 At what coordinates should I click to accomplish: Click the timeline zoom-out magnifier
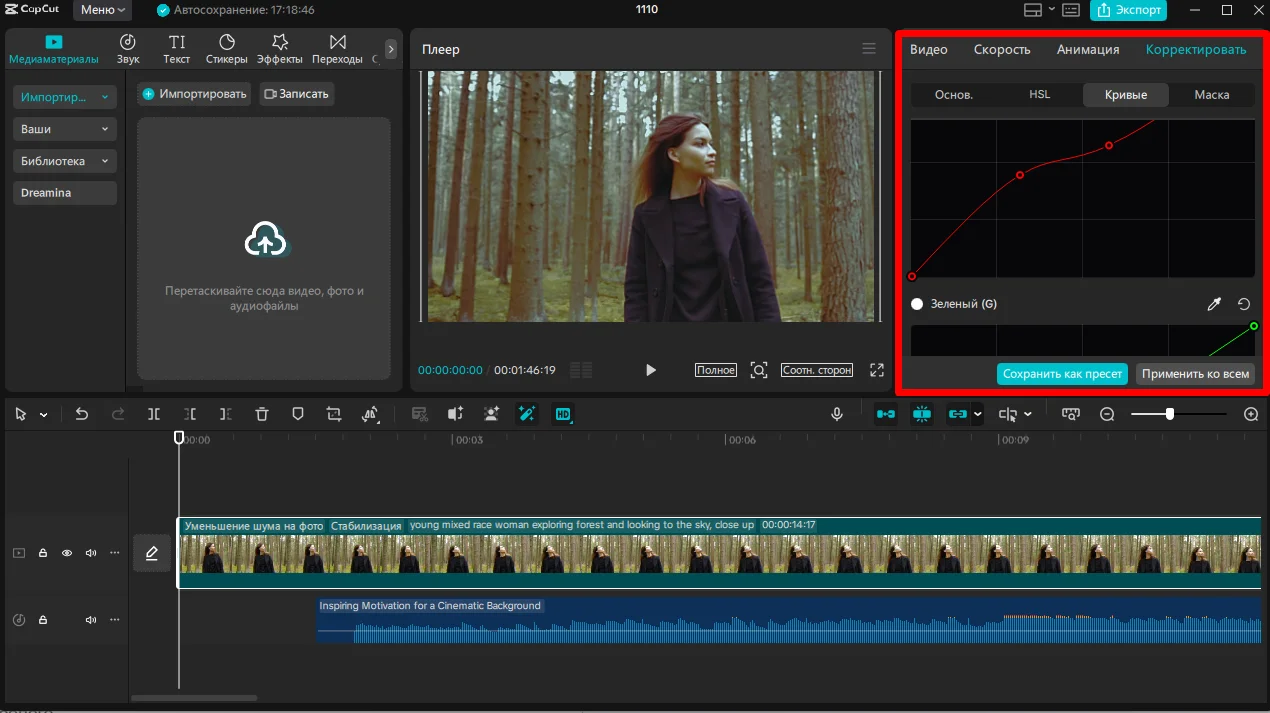coord(1107,414)
